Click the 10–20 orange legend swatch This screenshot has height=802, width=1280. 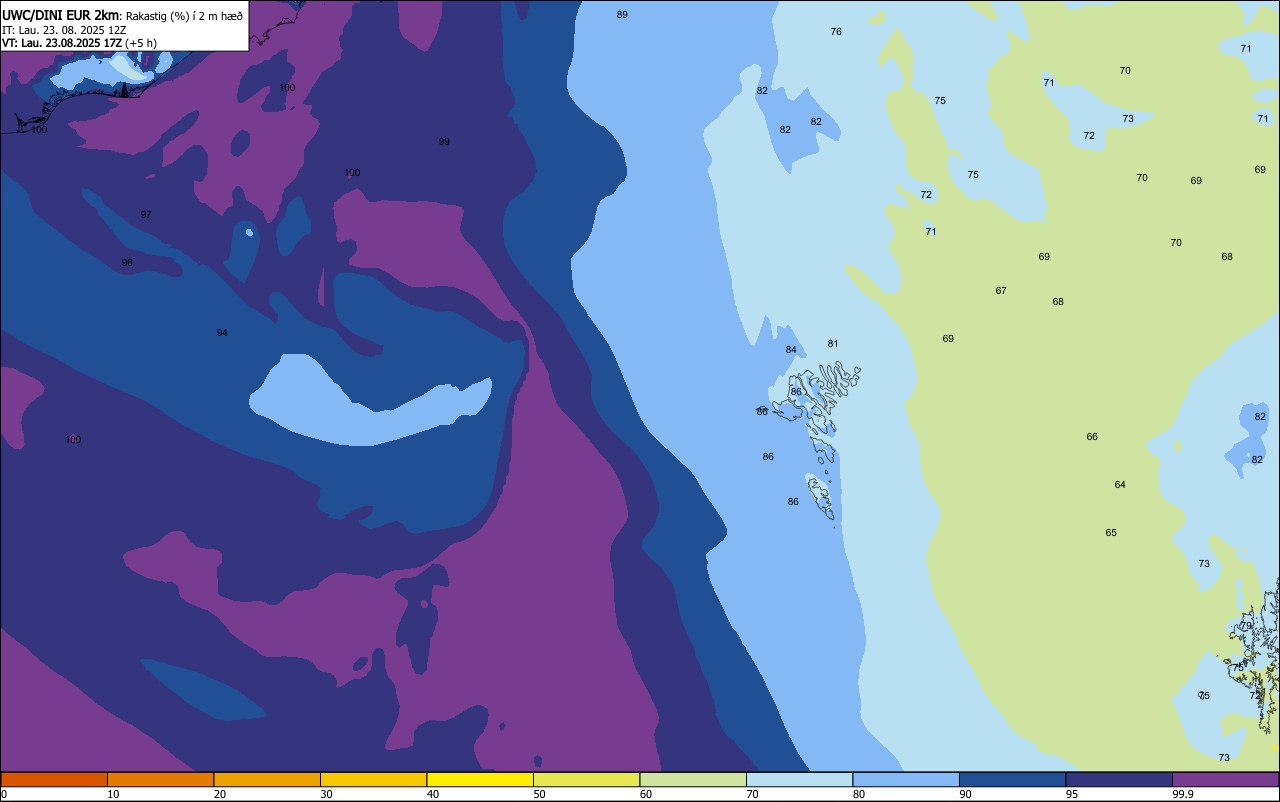click(x=160, y=779)
